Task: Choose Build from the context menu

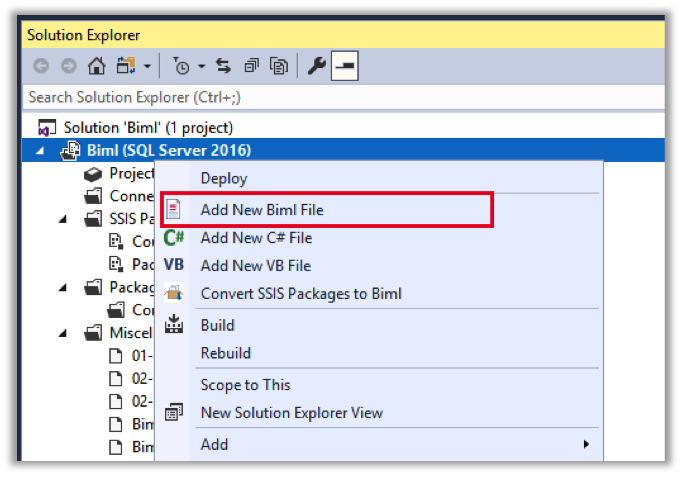Action: tap(379, 325)
